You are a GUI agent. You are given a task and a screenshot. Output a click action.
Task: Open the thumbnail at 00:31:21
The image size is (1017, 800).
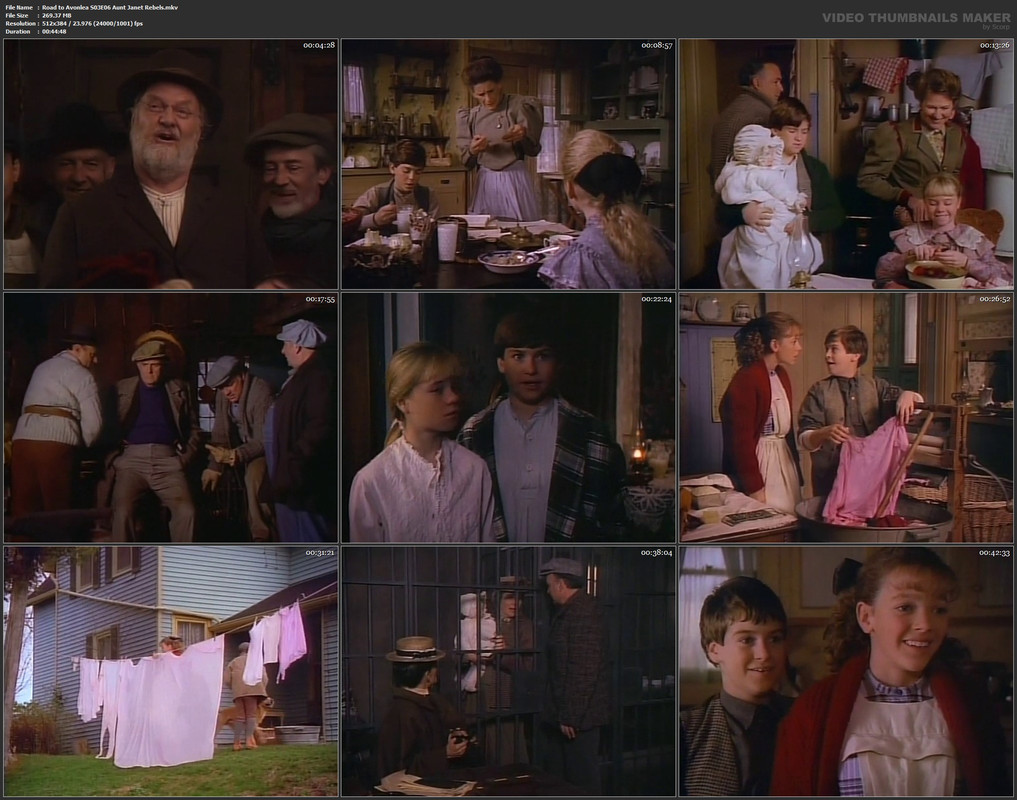click(171, 672)
